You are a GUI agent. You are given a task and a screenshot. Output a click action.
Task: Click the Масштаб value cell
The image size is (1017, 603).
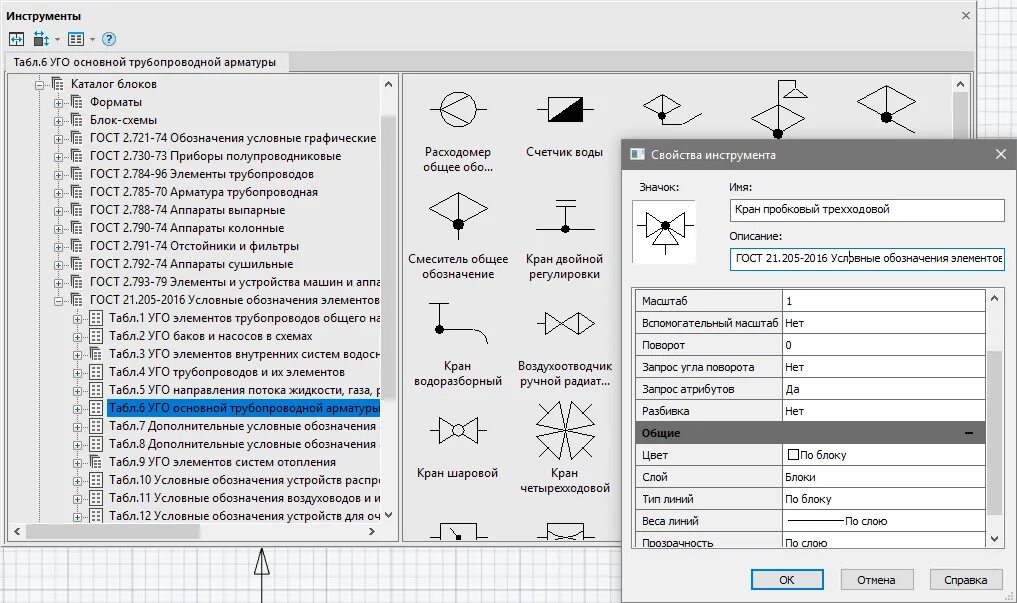[883, 301]
